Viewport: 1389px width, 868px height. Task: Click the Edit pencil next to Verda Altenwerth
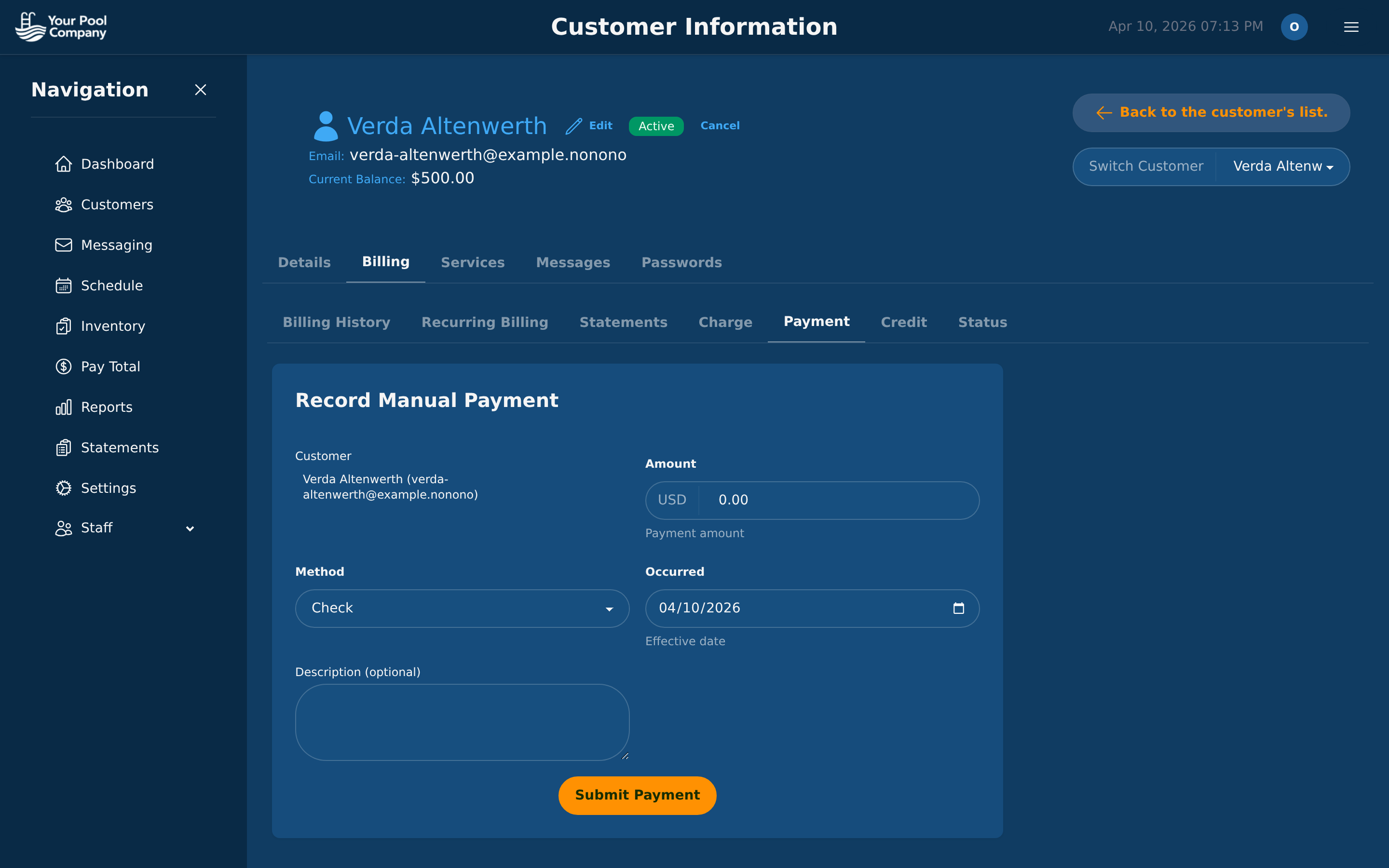pos(573,125)
